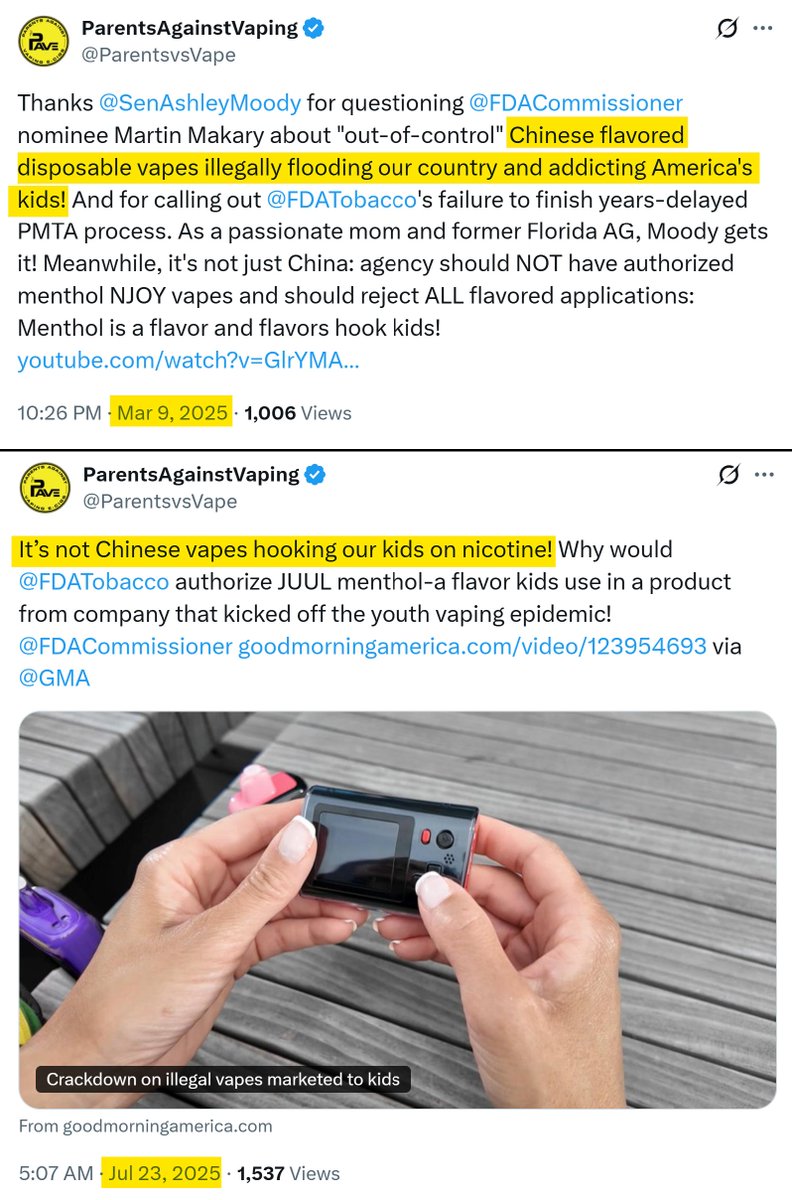Viewport: 792px width, 1200px height.
Task: Click the verified badge on the first tweet
Action: tap(314, 29)
